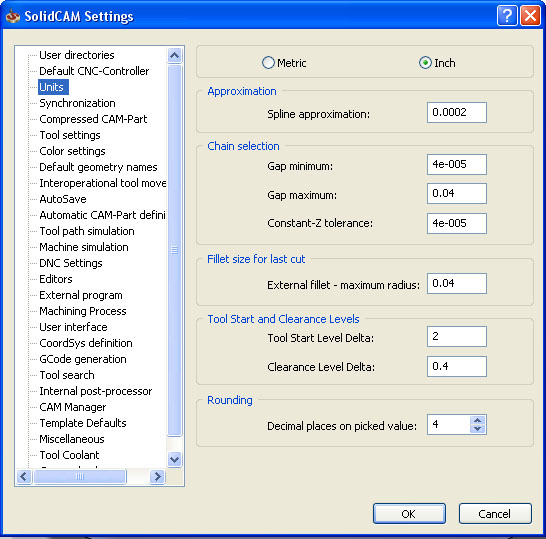
Task: Click the Spline approximation value field
Action: click(x=457, y=112)
